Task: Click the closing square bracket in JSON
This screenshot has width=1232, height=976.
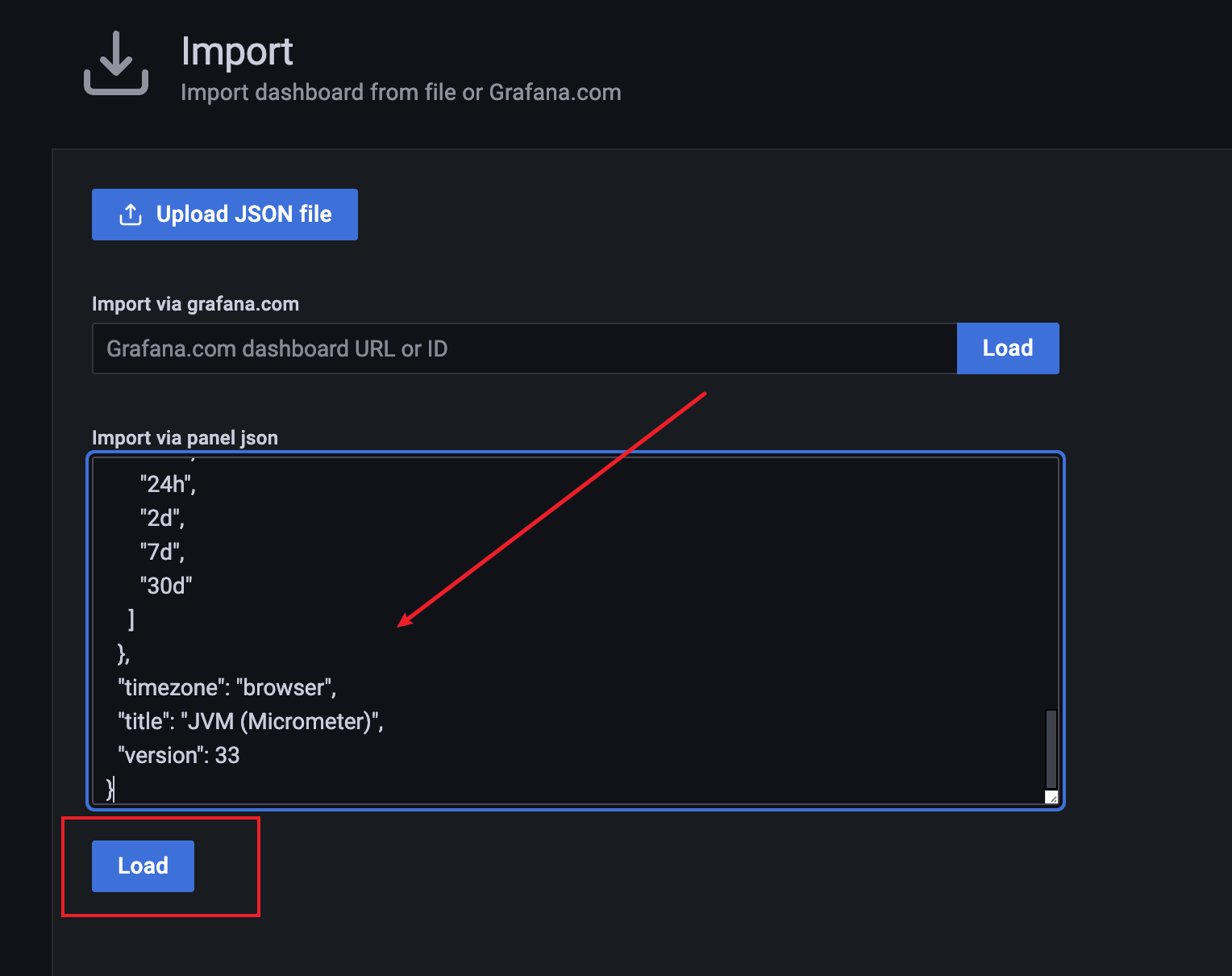Action: 131,619
